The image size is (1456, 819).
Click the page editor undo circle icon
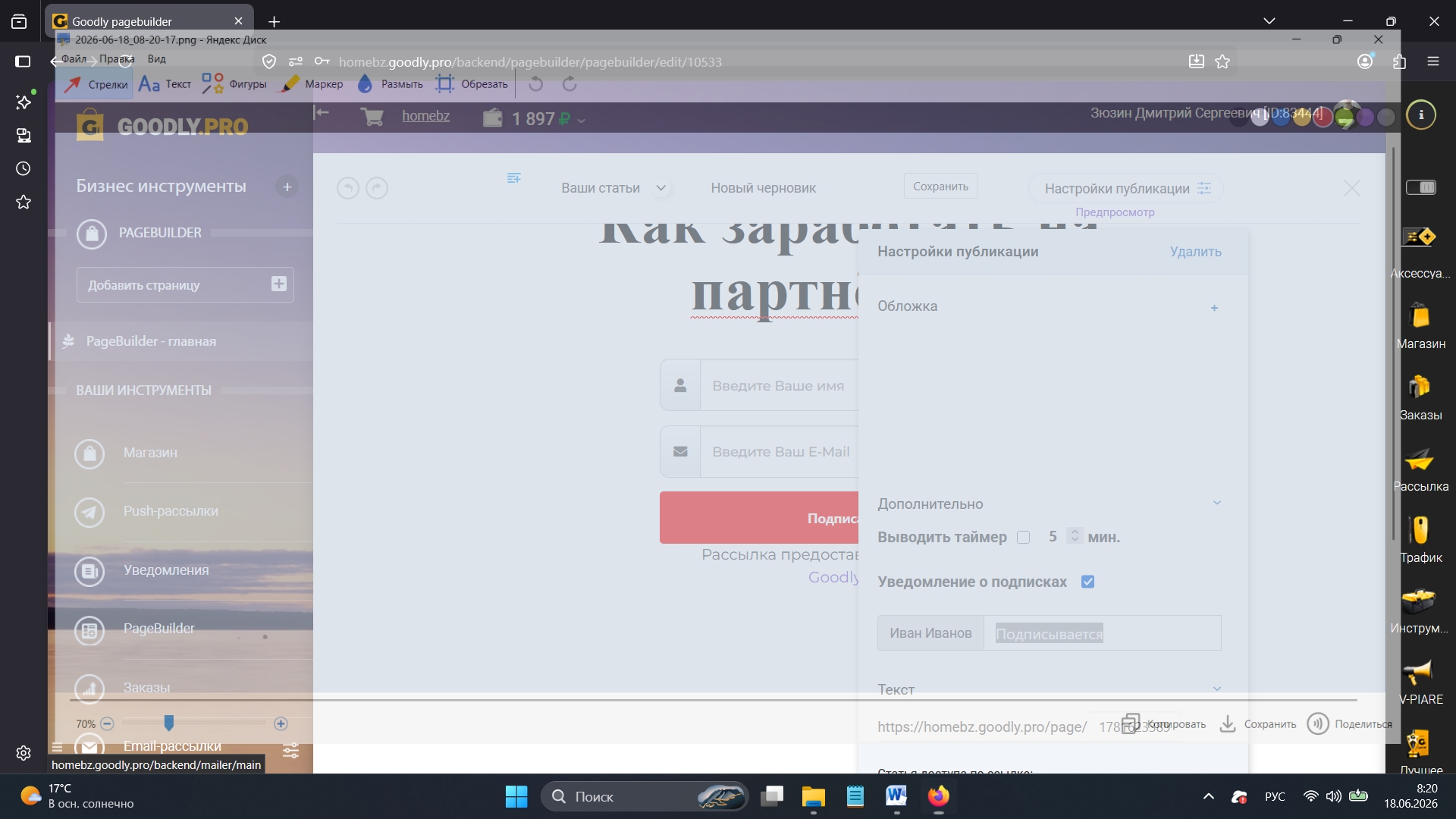pos(348,188)
